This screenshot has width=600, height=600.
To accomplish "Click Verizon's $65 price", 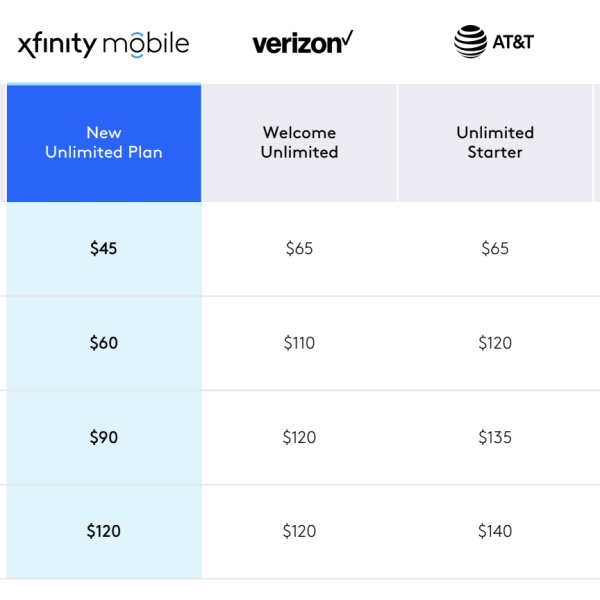I will coord(299,249).
